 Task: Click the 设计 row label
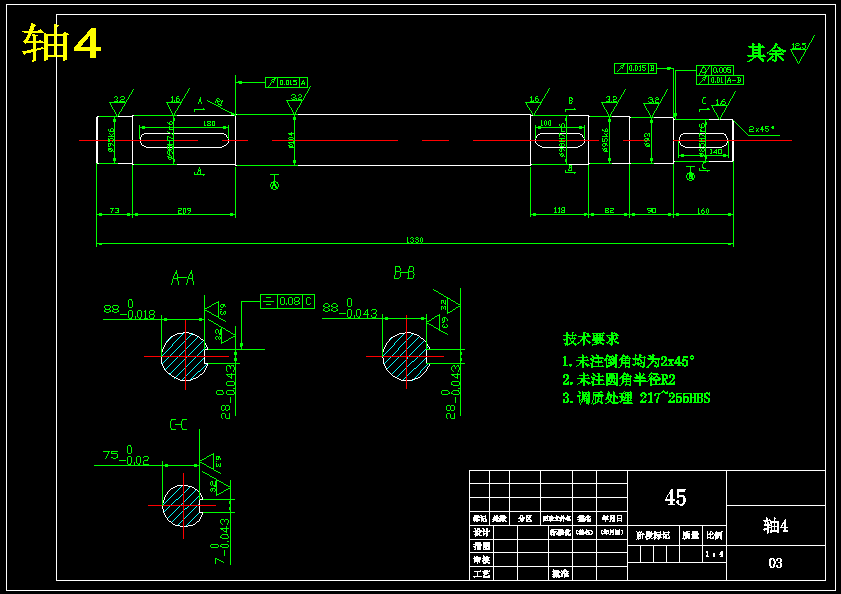[481, 532]
